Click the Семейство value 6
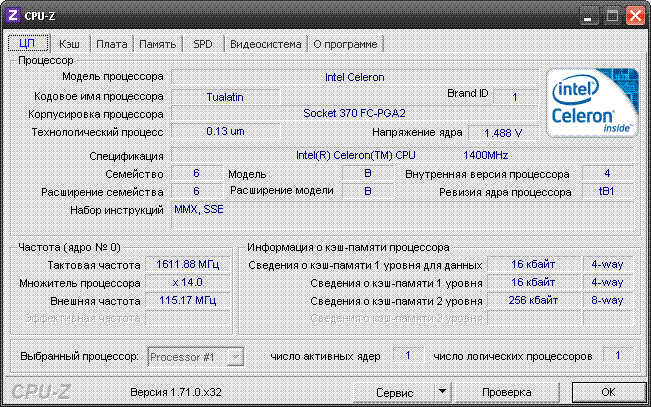Image resolution: width=651 pixels, height=407 pixels. click(x=196, y=173)
